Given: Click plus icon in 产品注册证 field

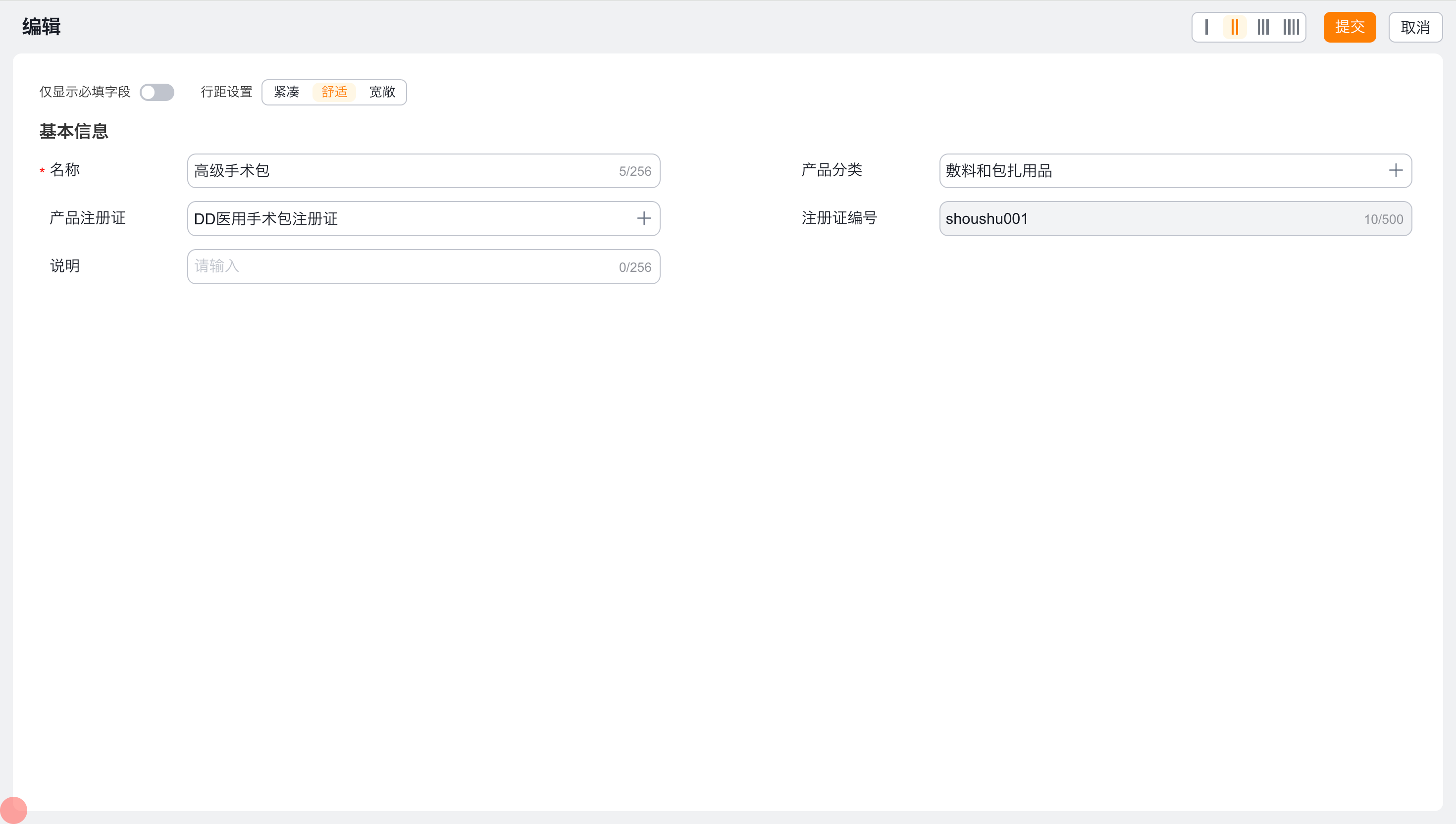Looking at the screenshot, I should pos(643,218).
